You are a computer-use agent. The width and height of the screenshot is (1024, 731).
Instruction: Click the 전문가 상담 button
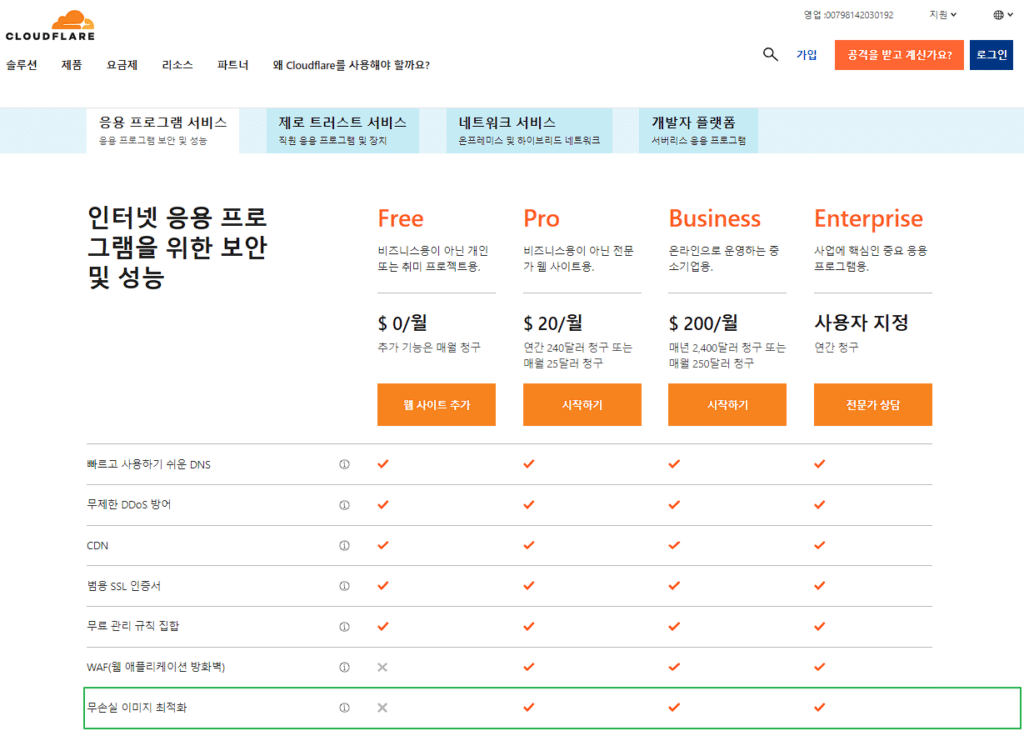click(x=872, y=404)
